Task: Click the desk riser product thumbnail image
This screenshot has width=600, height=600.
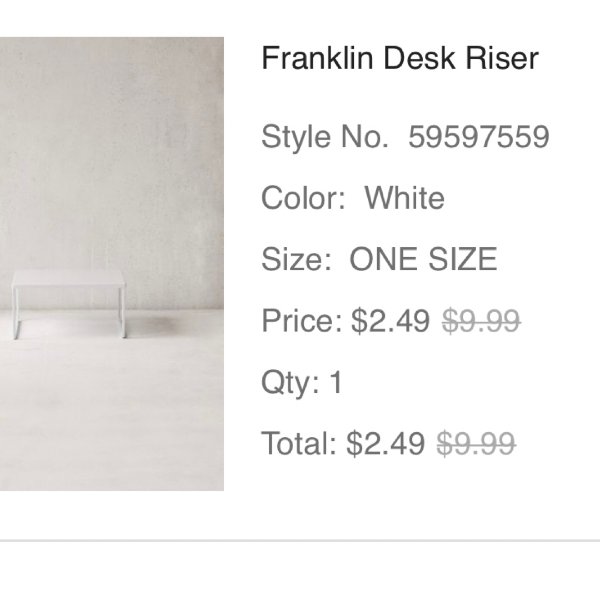Action: 112,264
